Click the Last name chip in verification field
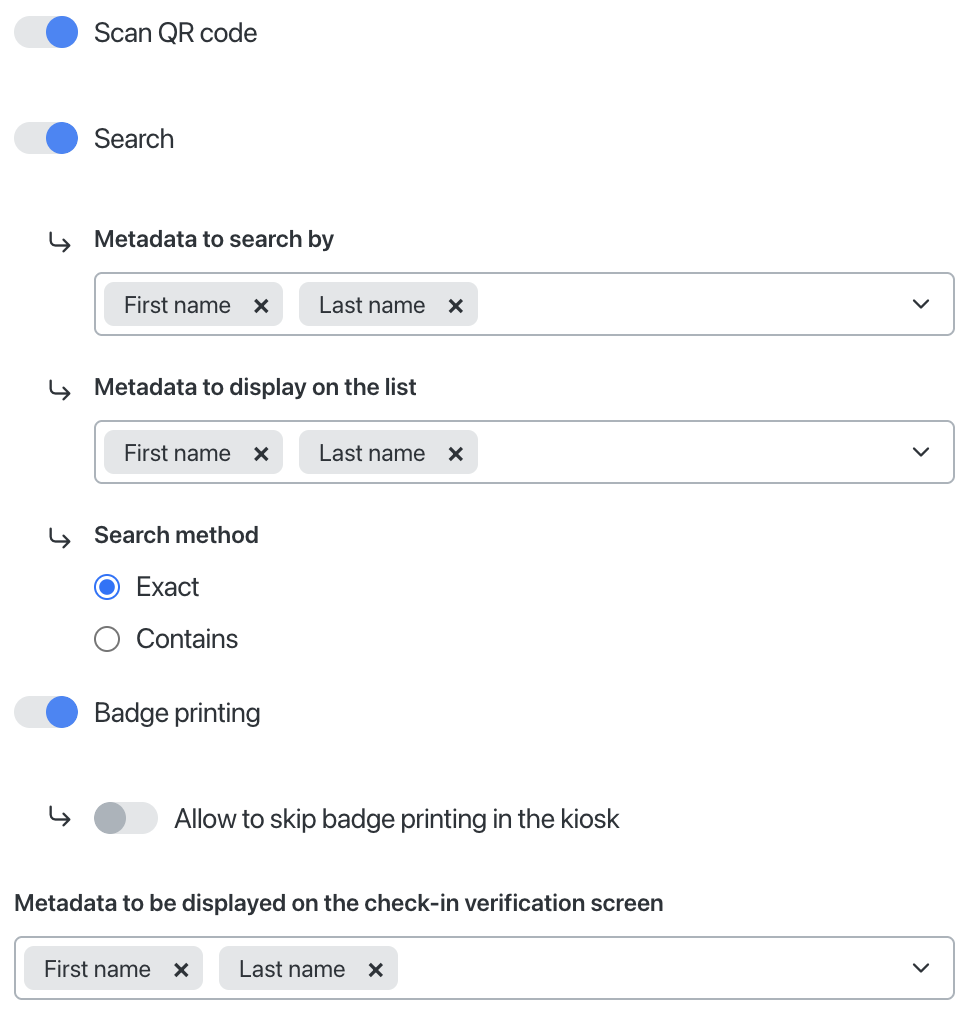966x1016 pixels. click(291, 968)
